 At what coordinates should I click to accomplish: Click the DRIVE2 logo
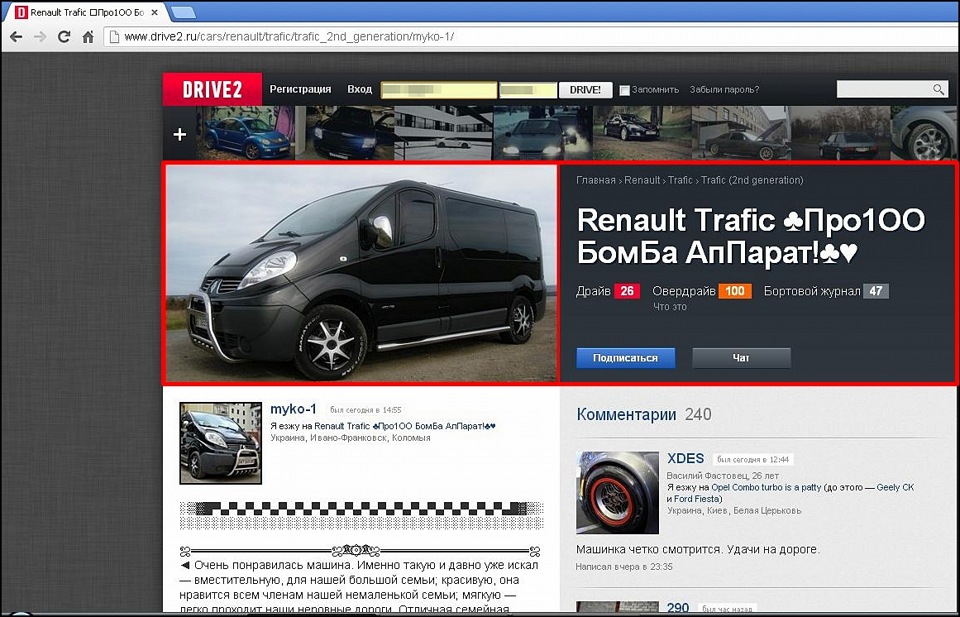click(x=212, y=89)
